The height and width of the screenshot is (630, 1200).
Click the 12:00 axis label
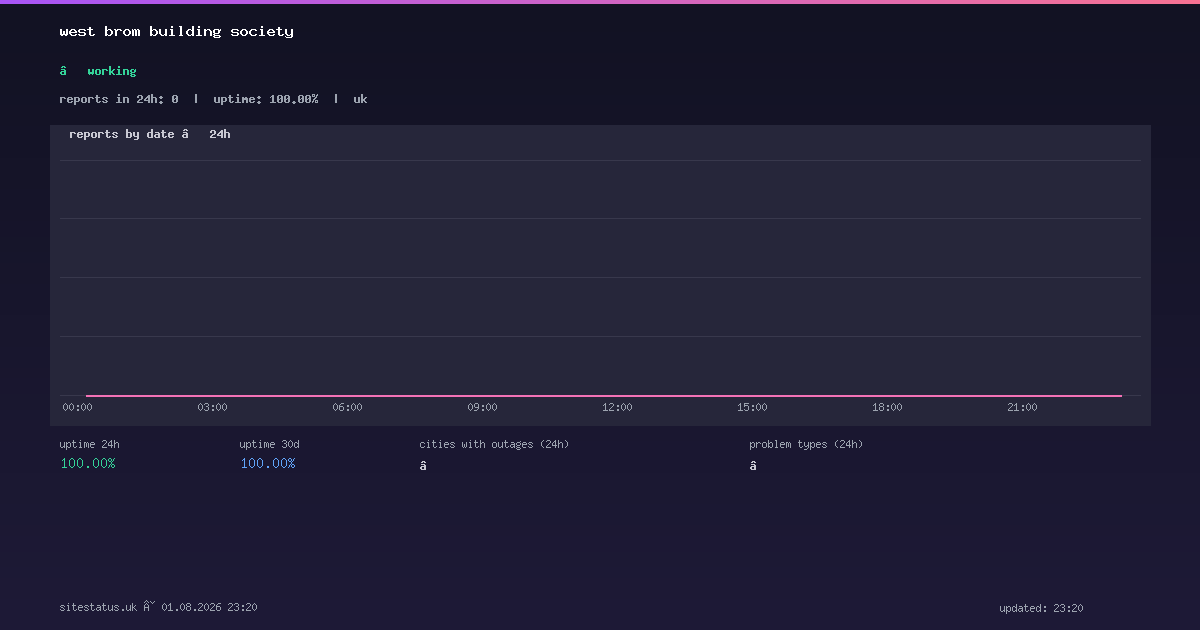pyautogui.click(x=617, y=408)
